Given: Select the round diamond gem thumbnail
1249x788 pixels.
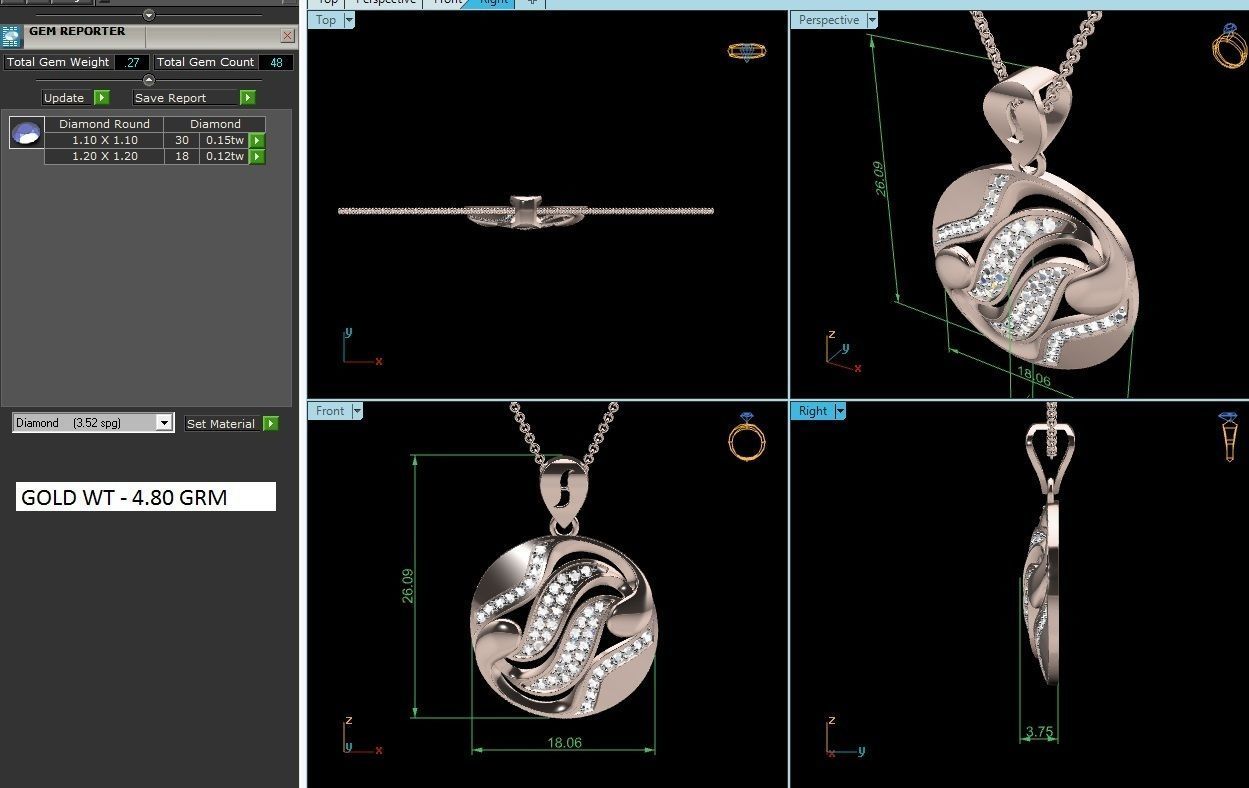Looking at the screenshot, I should coord(26,132).
